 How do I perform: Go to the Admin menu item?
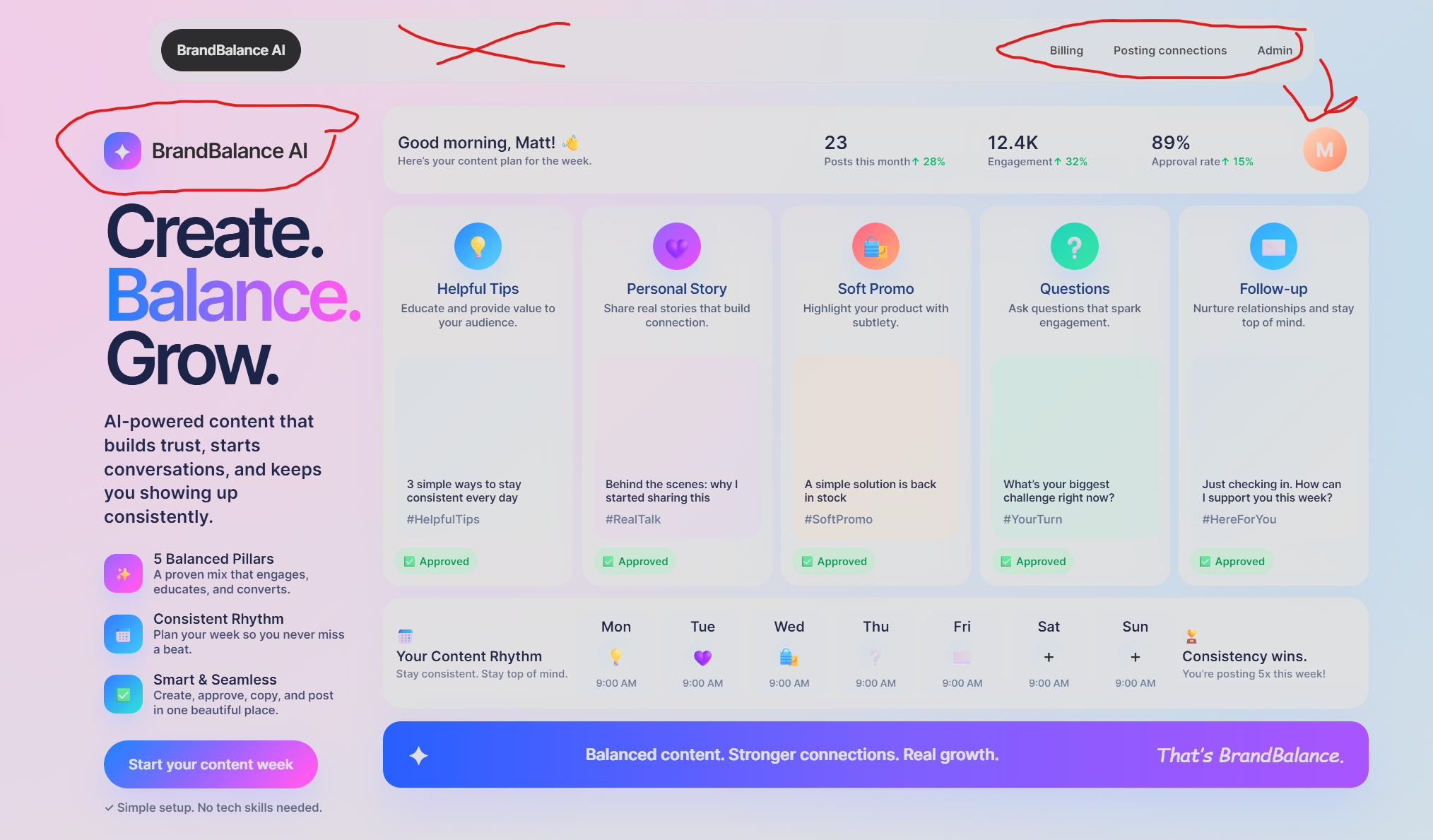(1275, 50)
